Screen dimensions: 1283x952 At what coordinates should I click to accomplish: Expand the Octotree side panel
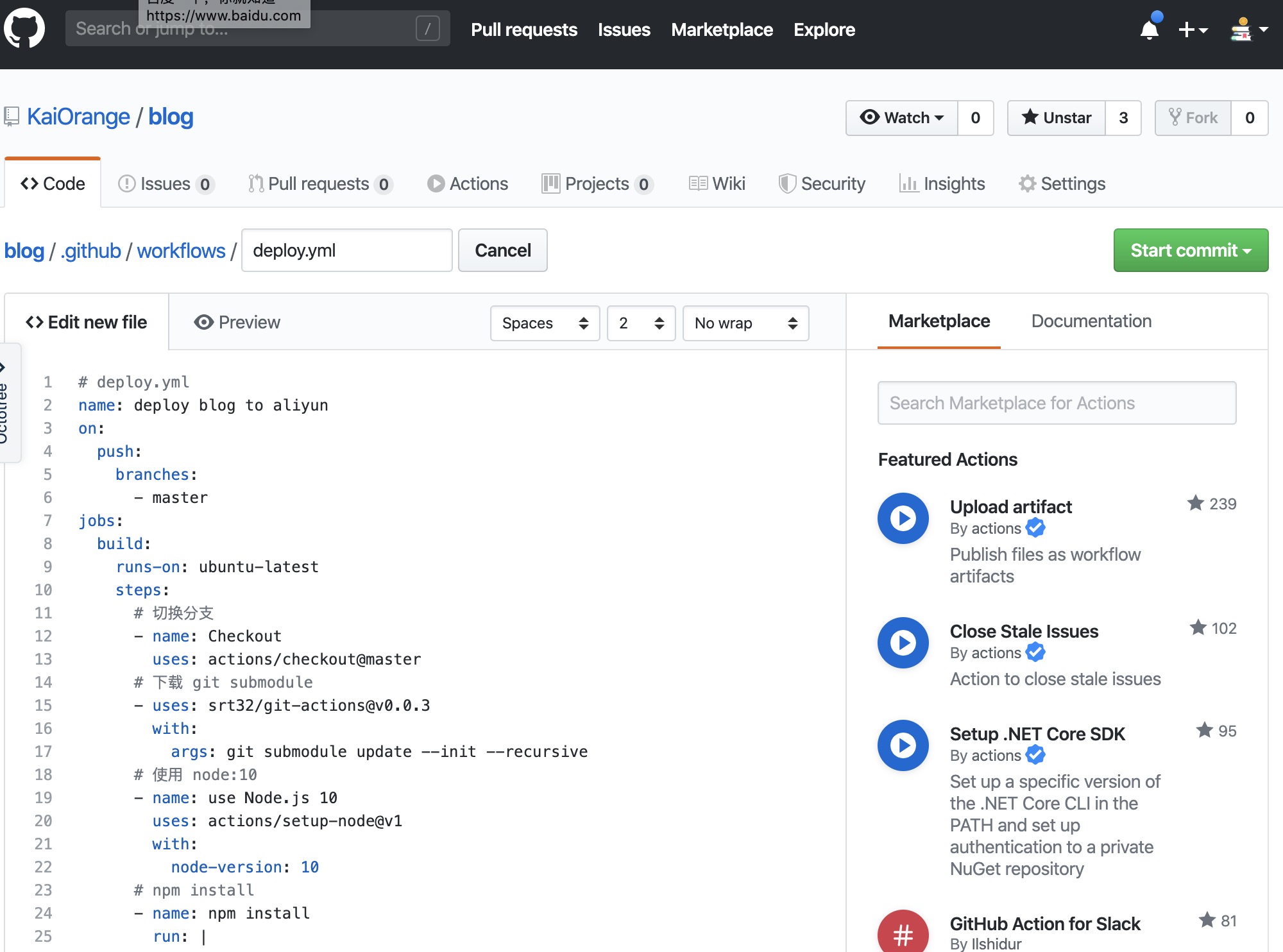(x=9, y=402)
